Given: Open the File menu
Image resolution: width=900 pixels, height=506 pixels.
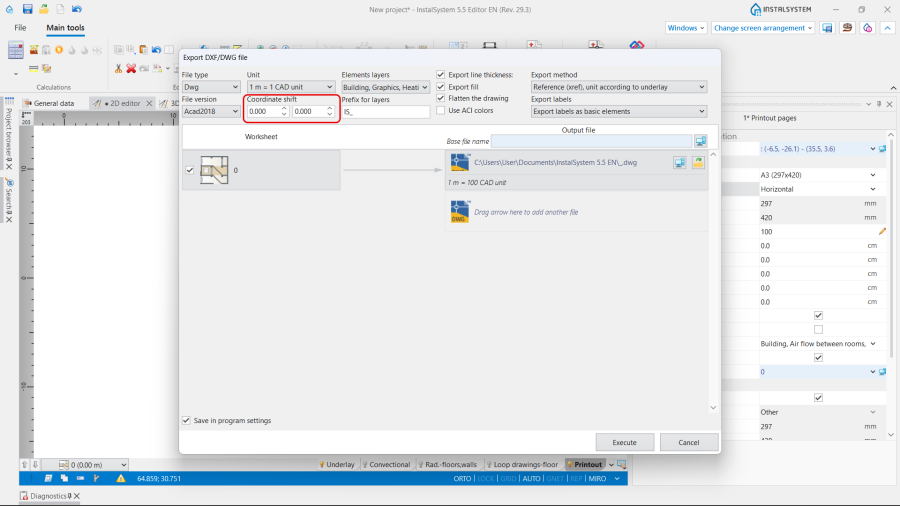Looking at the screenshot, I should [20, 28].
